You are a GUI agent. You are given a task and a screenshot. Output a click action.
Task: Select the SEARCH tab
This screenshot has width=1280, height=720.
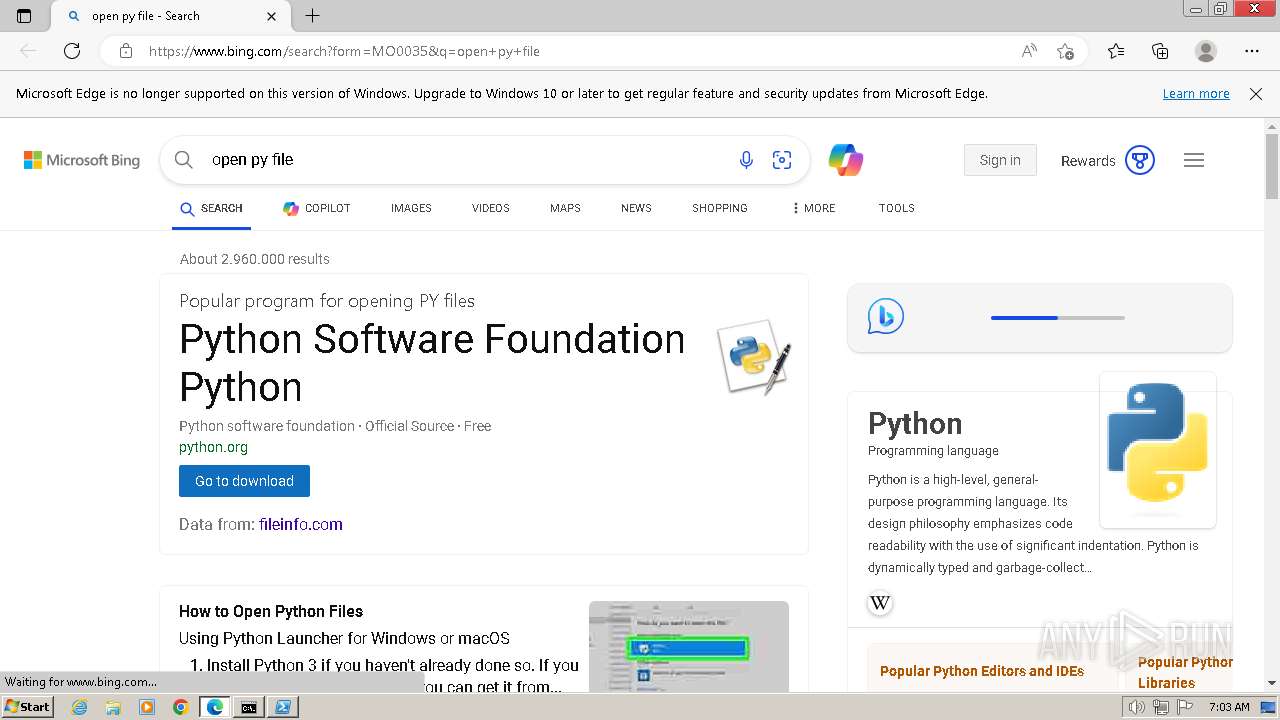[211, 208]
